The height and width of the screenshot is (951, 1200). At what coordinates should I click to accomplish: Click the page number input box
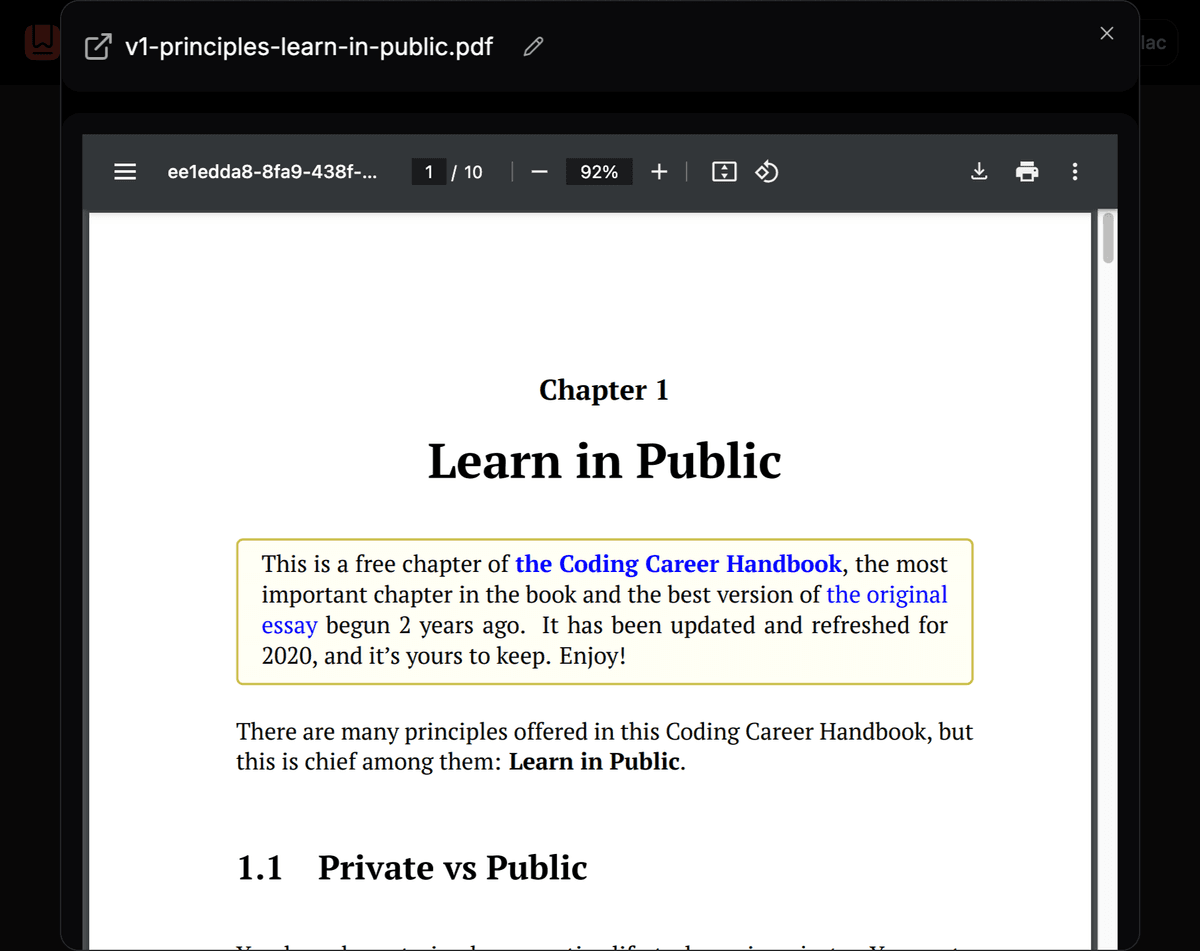428,171
